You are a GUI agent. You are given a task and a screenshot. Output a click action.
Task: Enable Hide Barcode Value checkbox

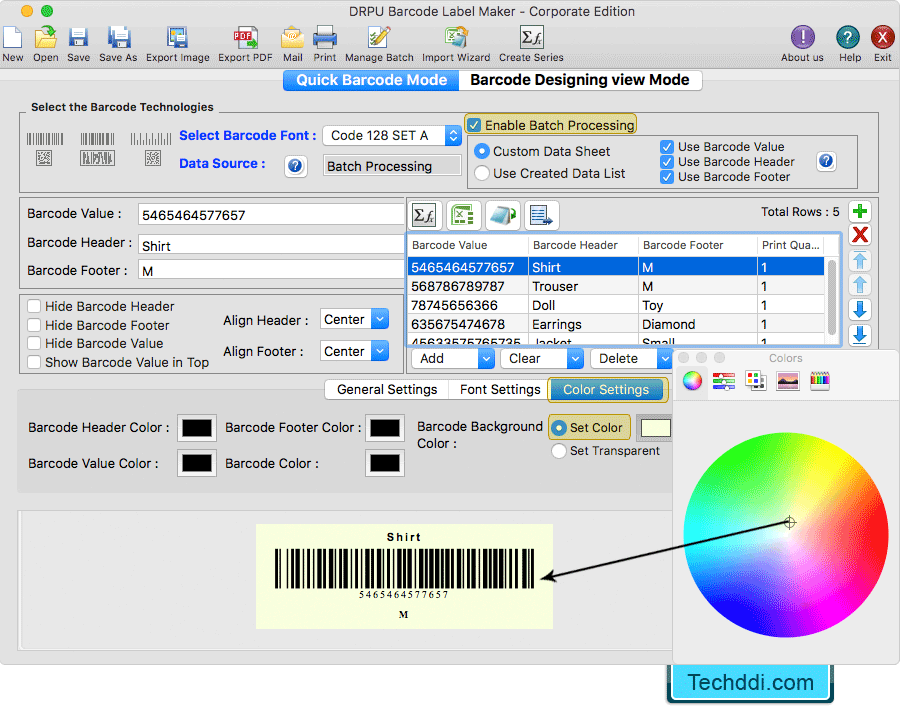pyautogui.click(x=34, y=343)
